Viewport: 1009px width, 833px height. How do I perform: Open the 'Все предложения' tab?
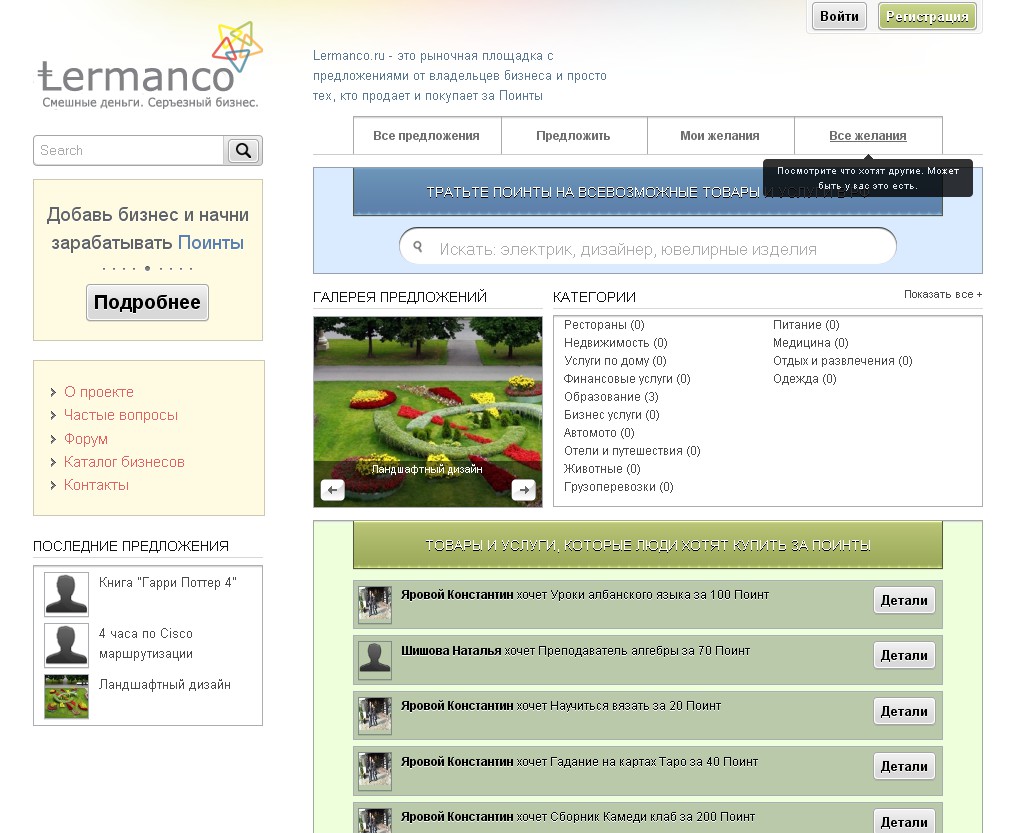click(x=428, y=135)
